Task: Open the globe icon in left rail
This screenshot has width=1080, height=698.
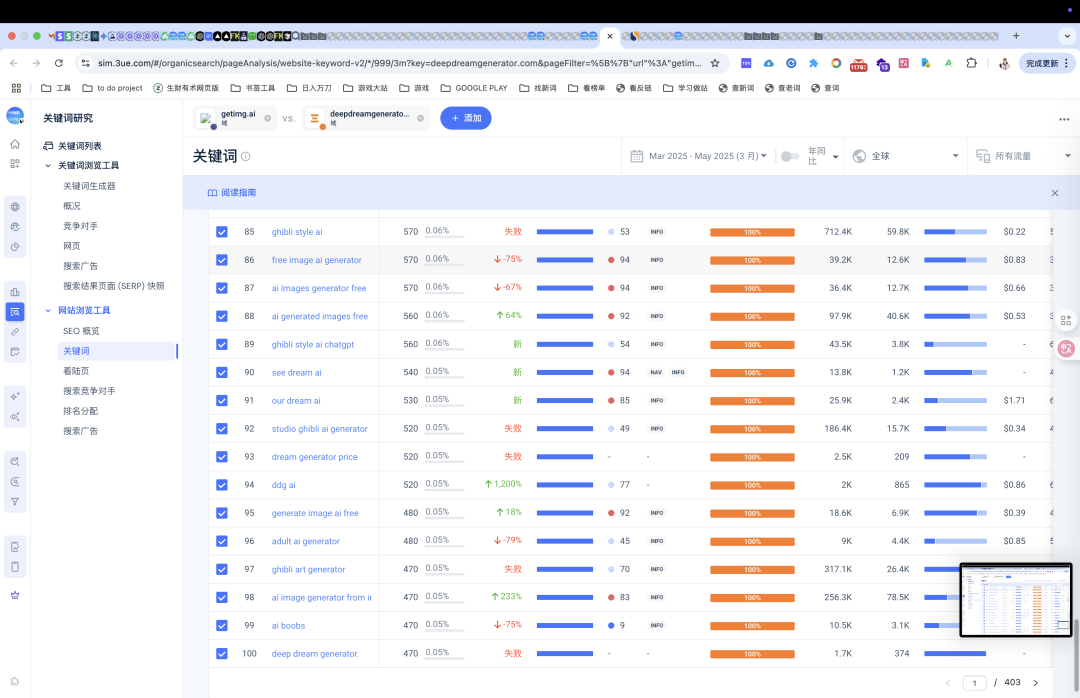Action: (x=15, y=207)
